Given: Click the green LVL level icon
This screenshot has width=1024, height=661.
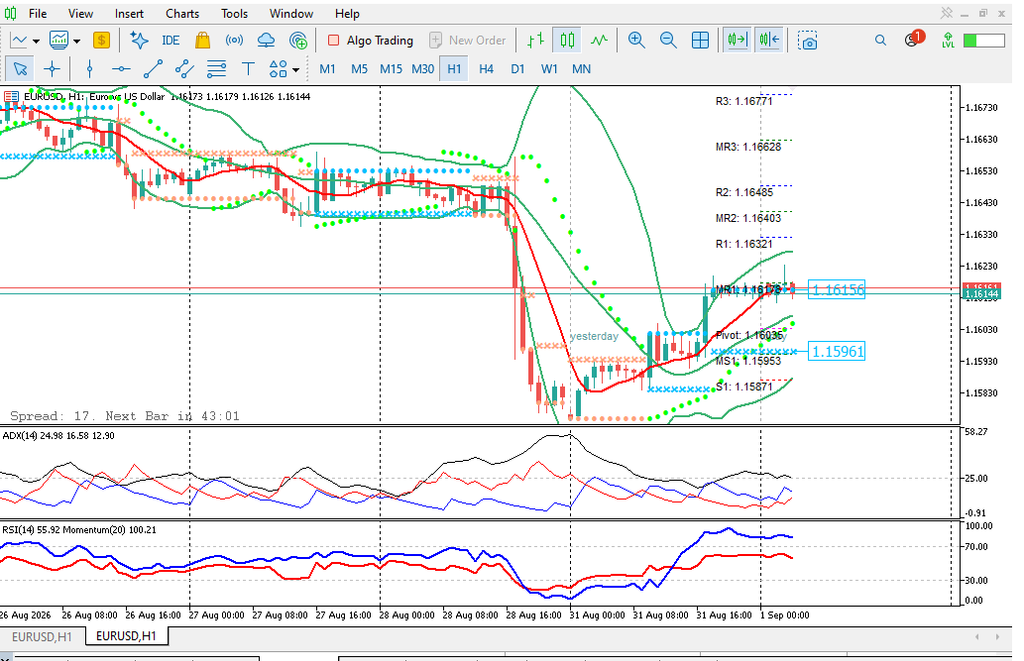Looking at the screenshot, I should 948,40.
